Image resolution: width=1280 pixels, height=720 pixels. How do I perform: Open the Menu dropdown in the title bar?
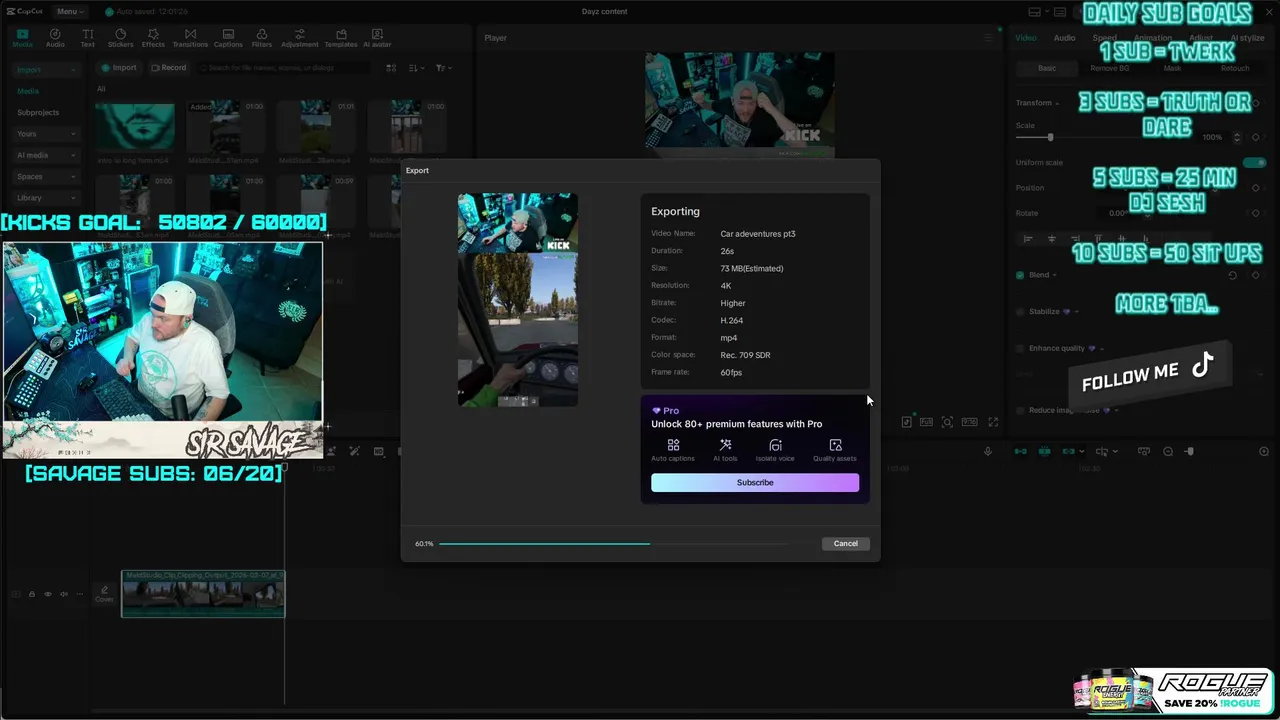tap(69, 11)
